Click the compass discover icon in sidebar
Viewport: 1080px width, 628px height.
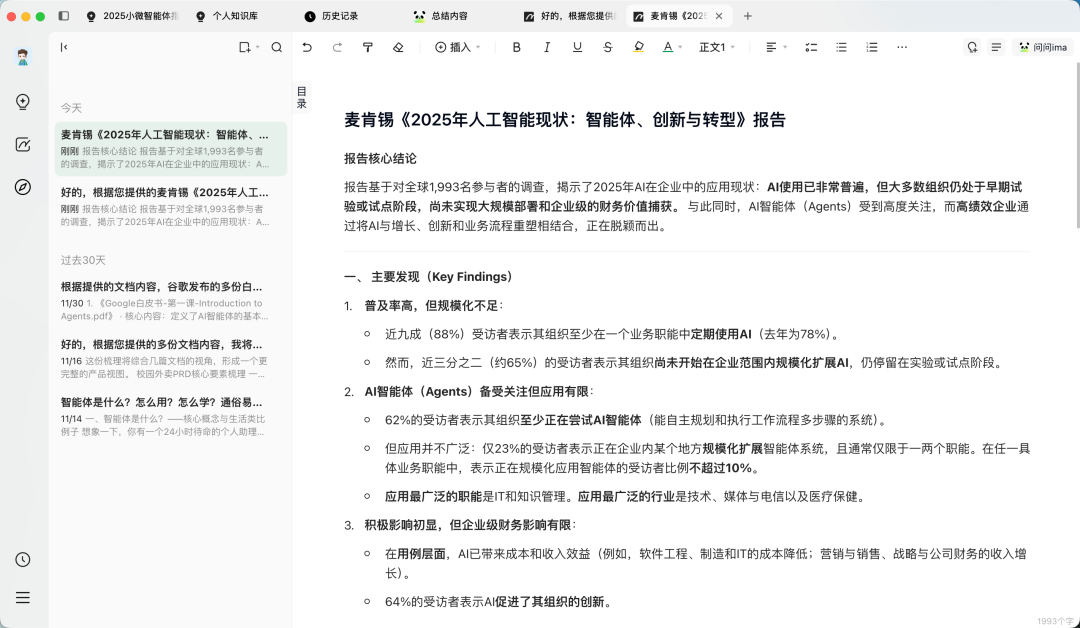click(23, 187)
